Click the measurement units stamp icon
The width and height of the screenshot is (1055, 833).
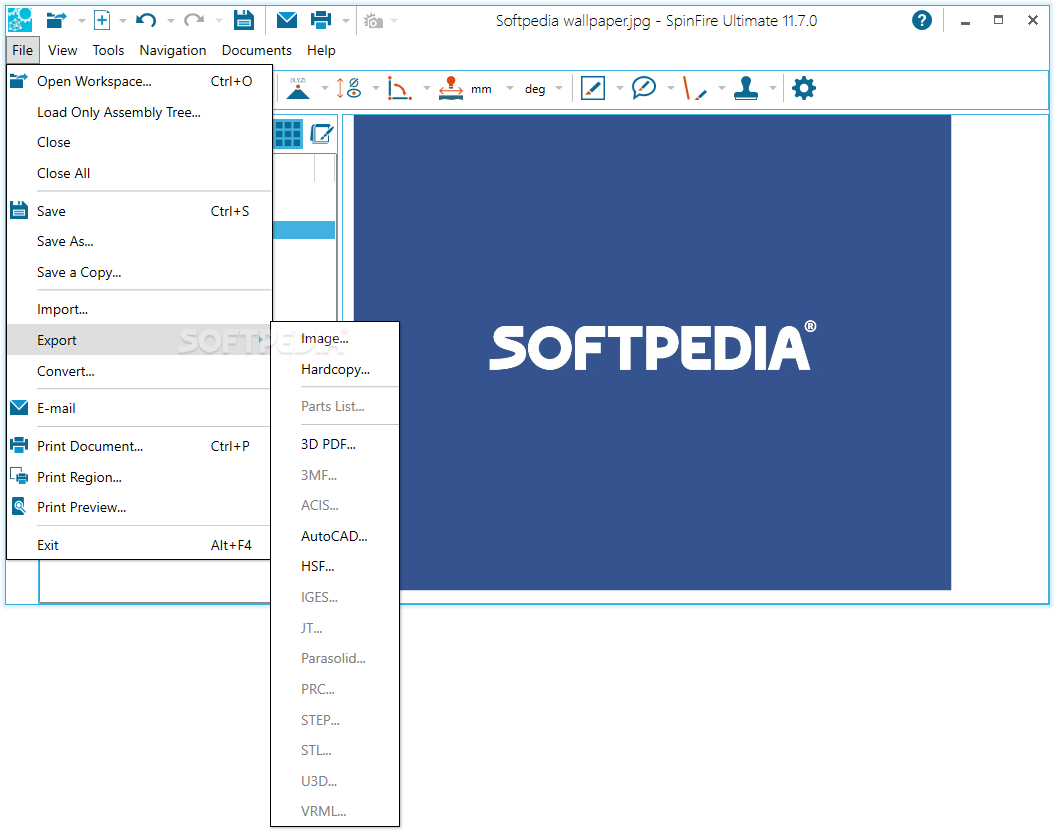coord(451,88)
